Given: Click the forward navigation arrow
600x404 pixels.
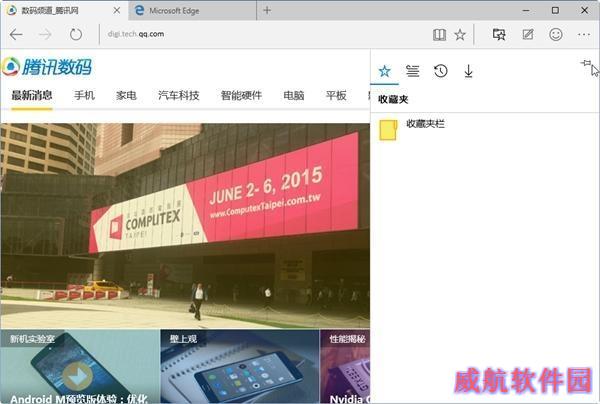Looking at the screenshot, I should (45, 34).
